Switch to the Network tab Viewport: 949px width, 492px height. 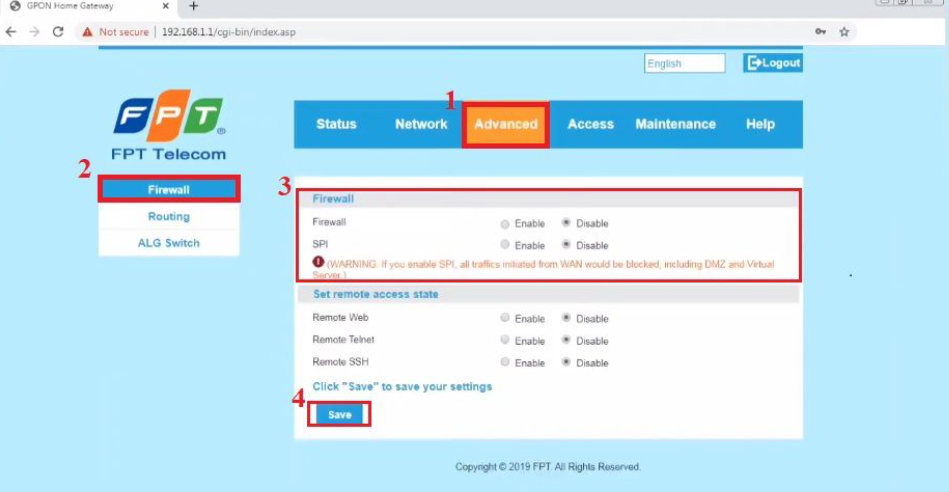coord(421,124)
